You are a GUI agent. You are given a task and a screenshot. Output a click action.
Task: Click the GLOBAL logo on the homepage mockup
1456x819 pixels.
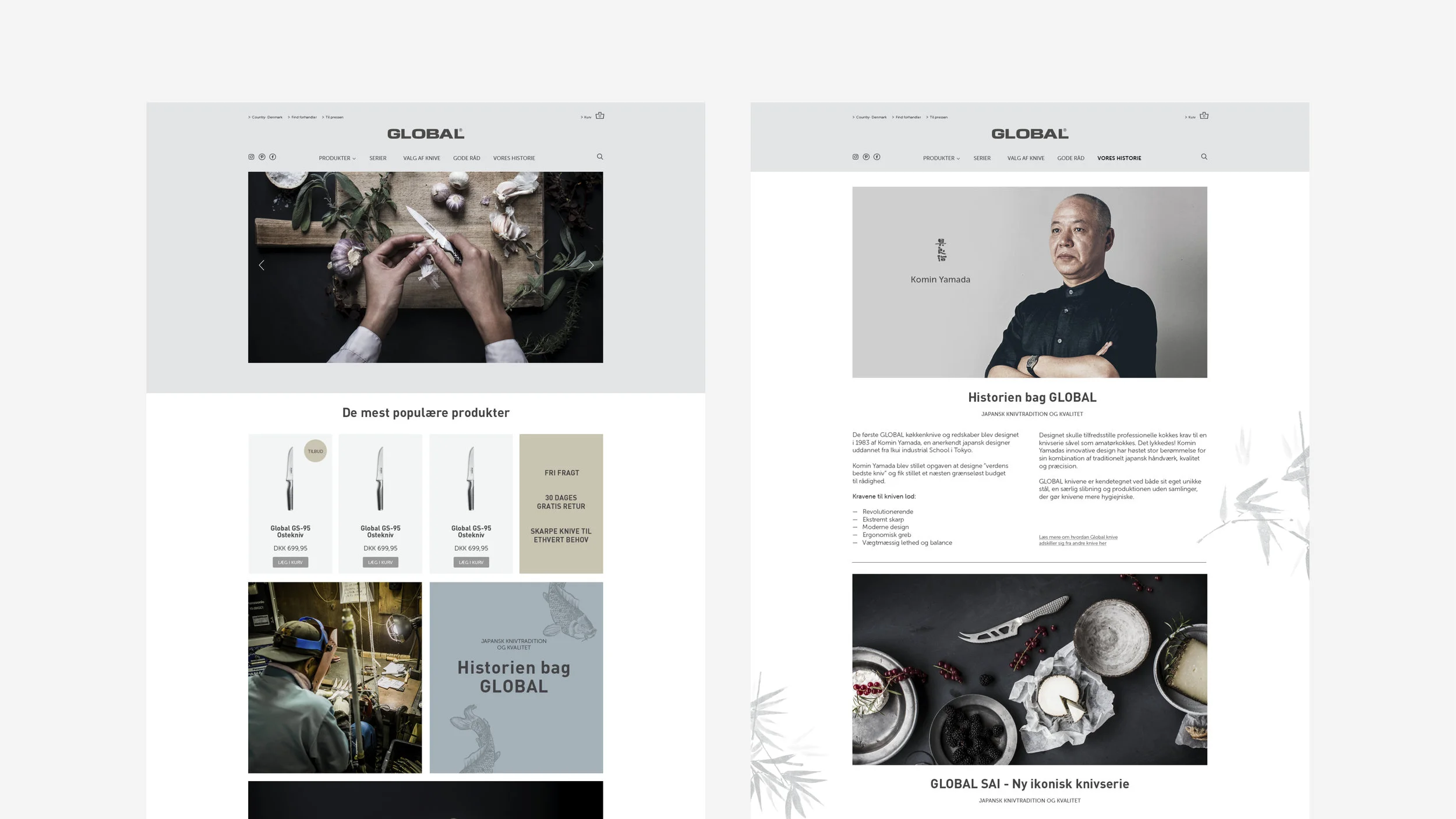click(x=426, y=133)
